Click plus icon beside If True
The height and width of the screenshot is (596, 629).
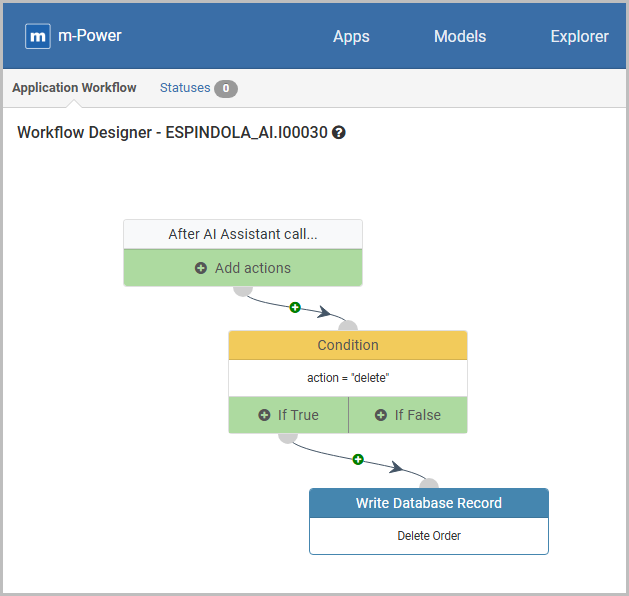[264, 415]
